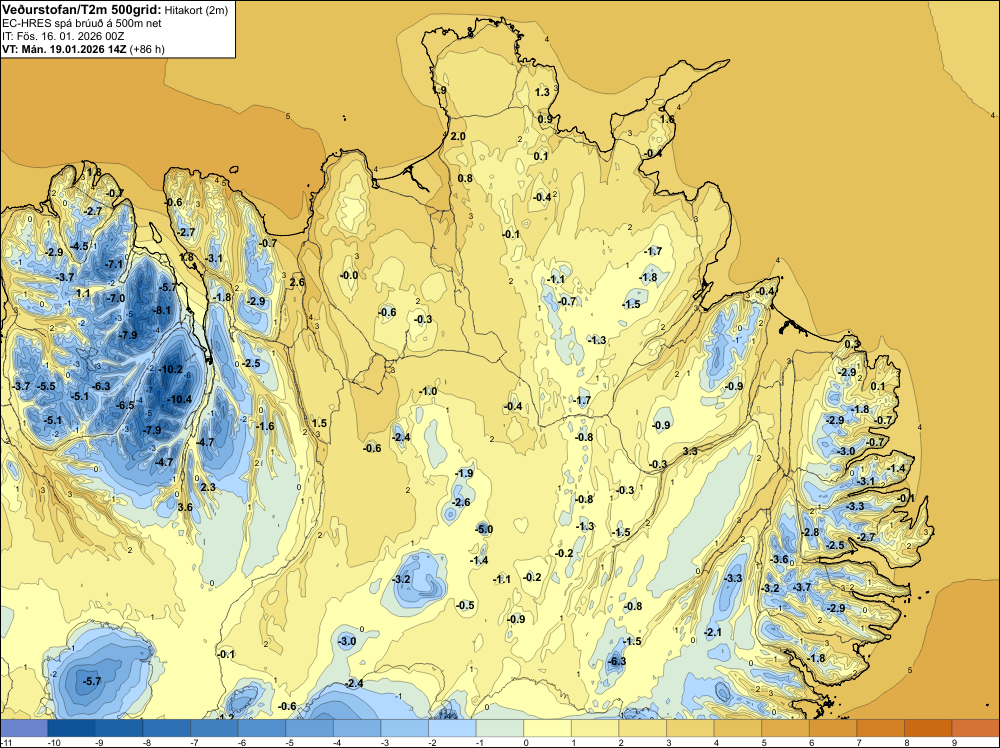Click the -5.5 temperature value

pyautogui.click(x=46, y=386)
